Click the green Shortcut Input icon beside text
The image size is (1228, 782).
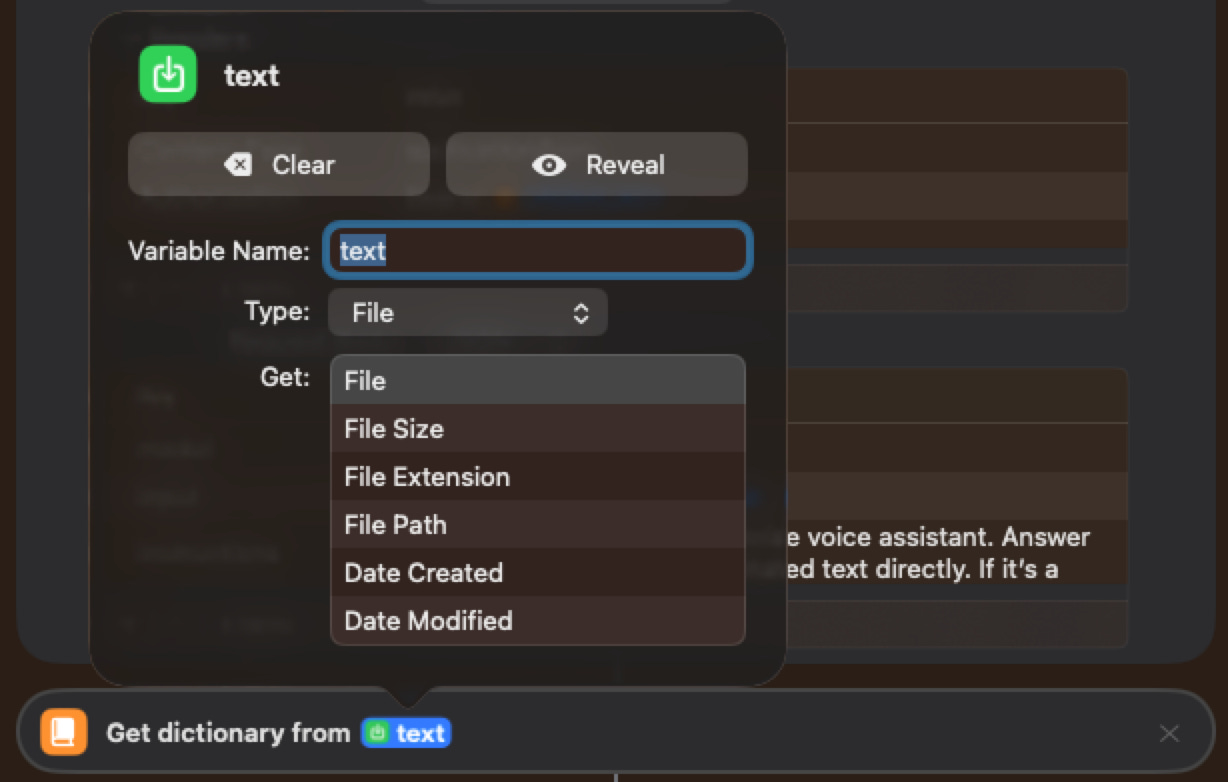point(168,74)
